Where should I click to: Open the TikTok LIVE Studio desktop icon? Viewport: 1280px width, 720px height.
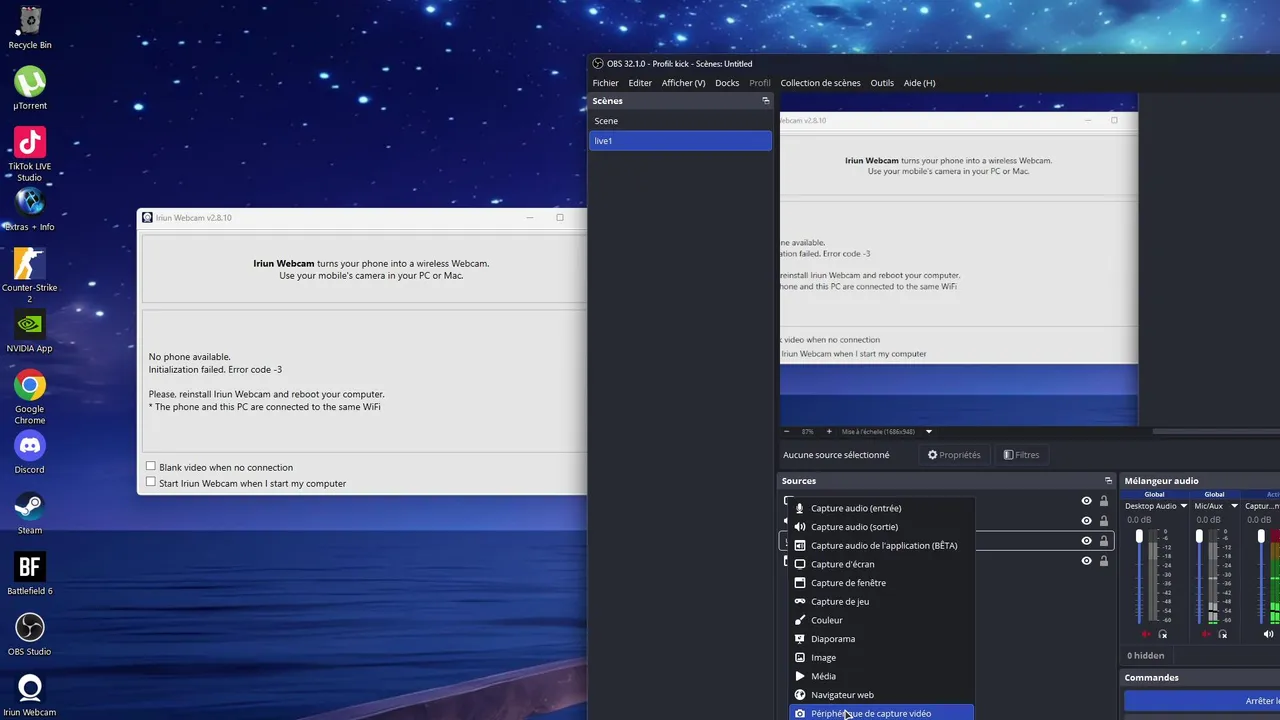click(30, 155)
